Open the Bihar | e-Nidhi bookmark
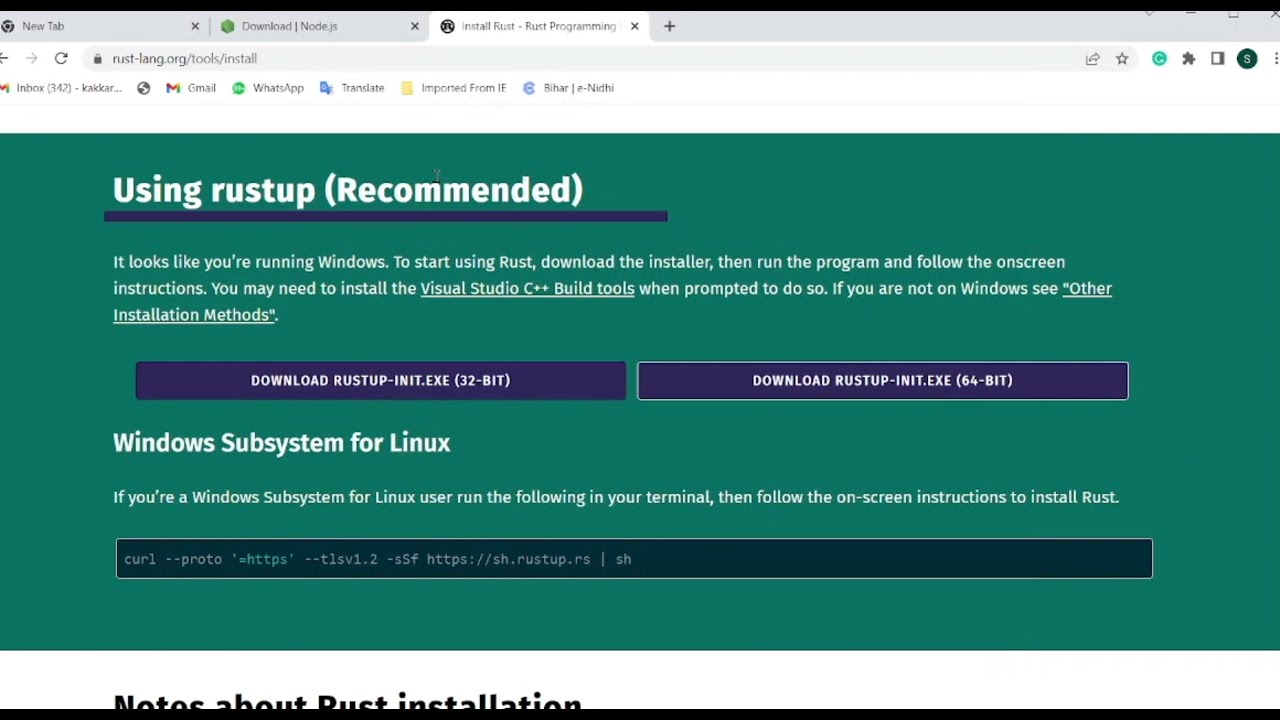Viewport: 1280px width, 720px height. (x=568, y=88)
